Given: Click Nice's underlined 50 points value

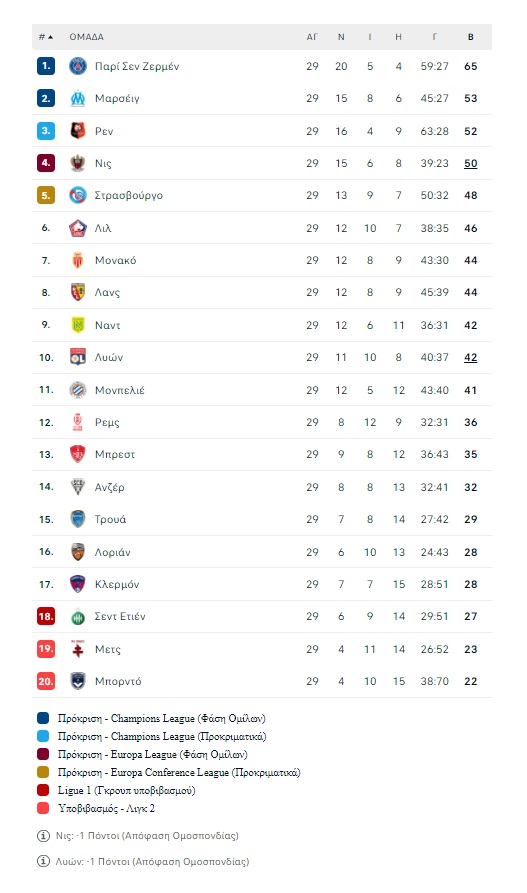Looking at the screenshot, I should (x=471, y=163).
